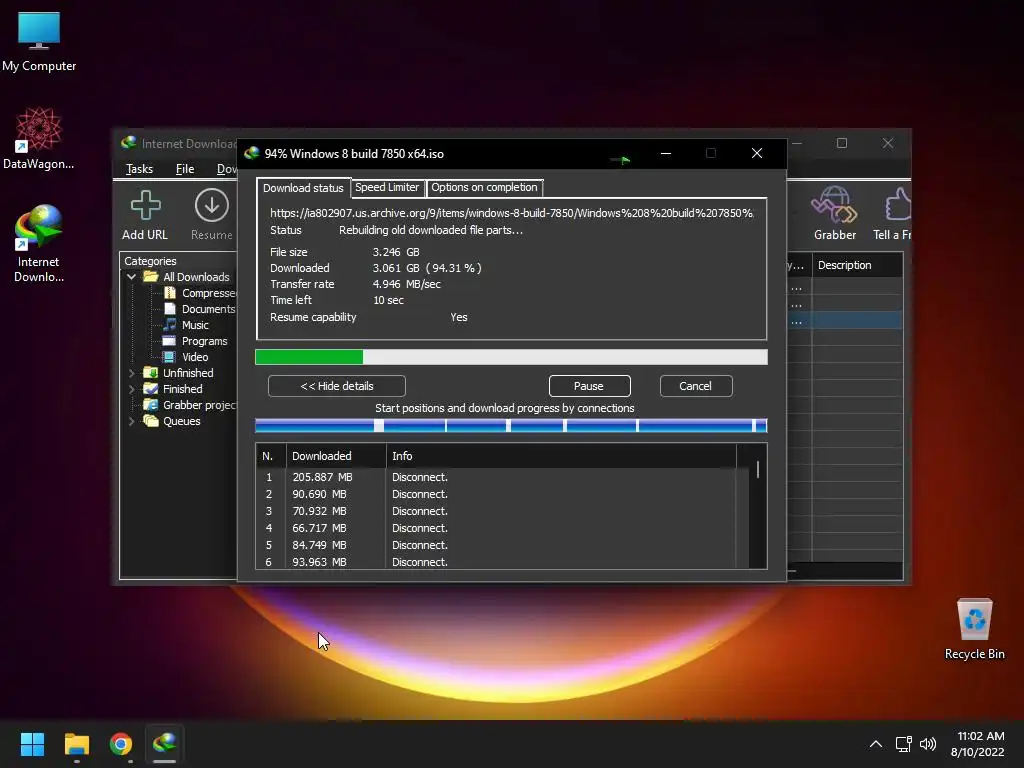Open the Recycle Bin on desktop
1024x768 pixels.
[x=974, y=630]
